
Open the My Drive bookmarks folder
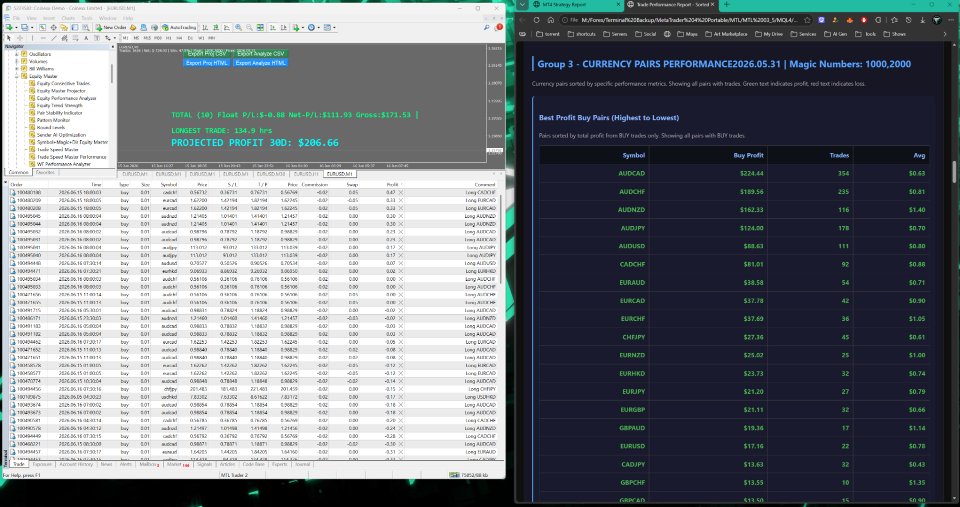pyautogui.click(x=769, y=34)
